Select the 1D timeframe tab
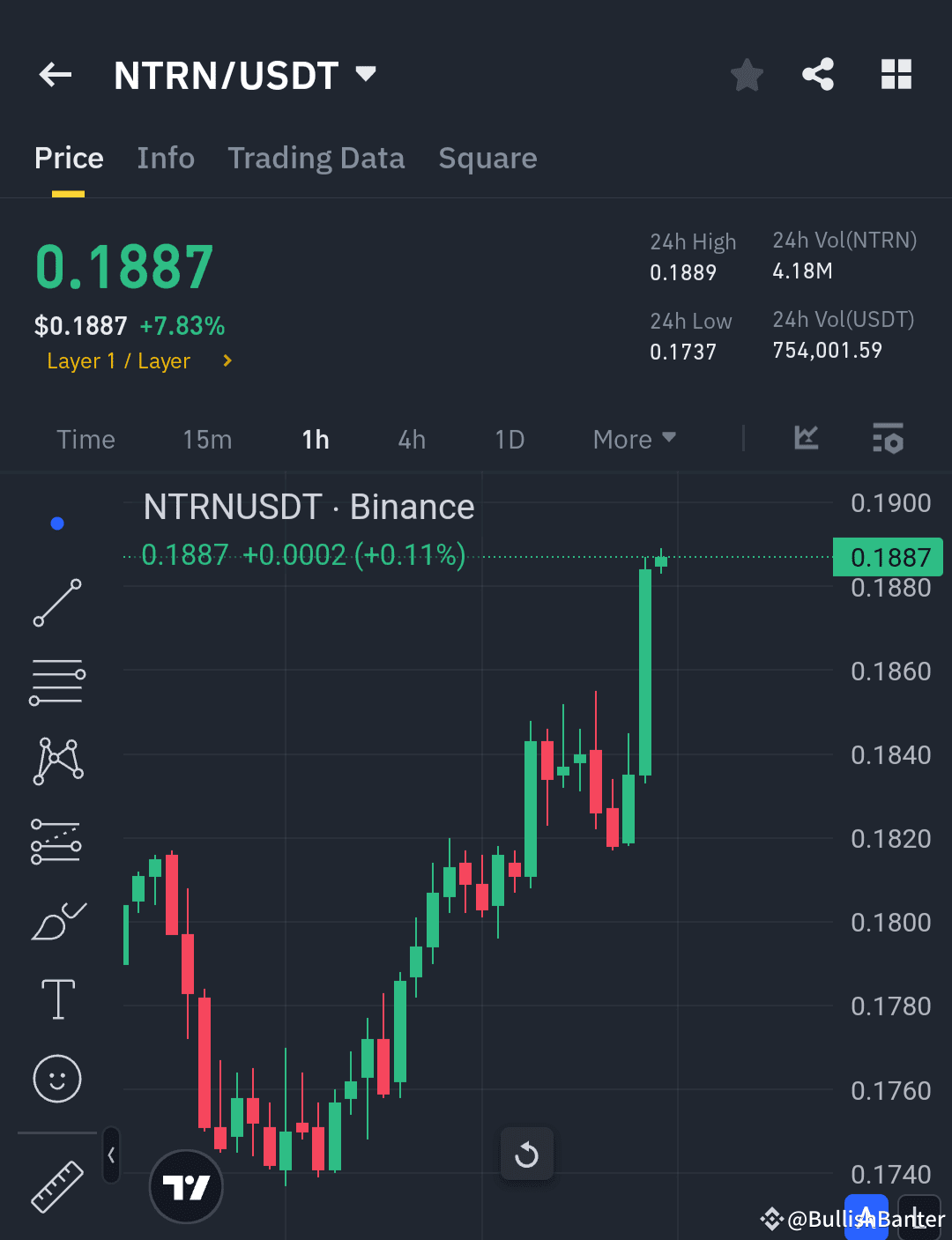The height and width of the screenshot is (1240, 952). (x=509, y=439)
